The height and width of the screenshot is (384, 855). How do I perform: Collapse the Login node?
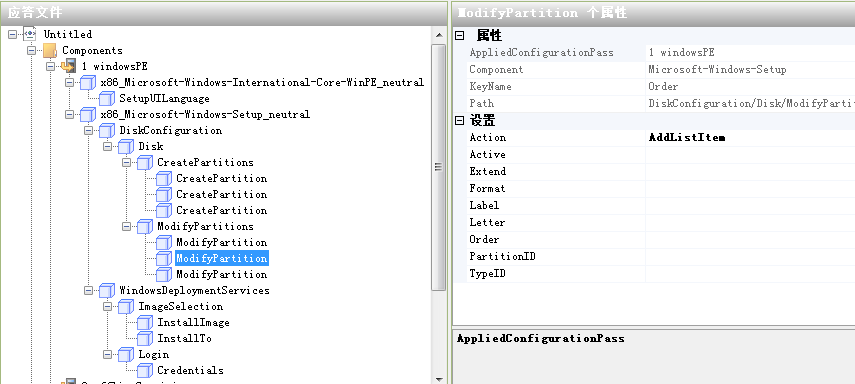[x=107, y=354]
